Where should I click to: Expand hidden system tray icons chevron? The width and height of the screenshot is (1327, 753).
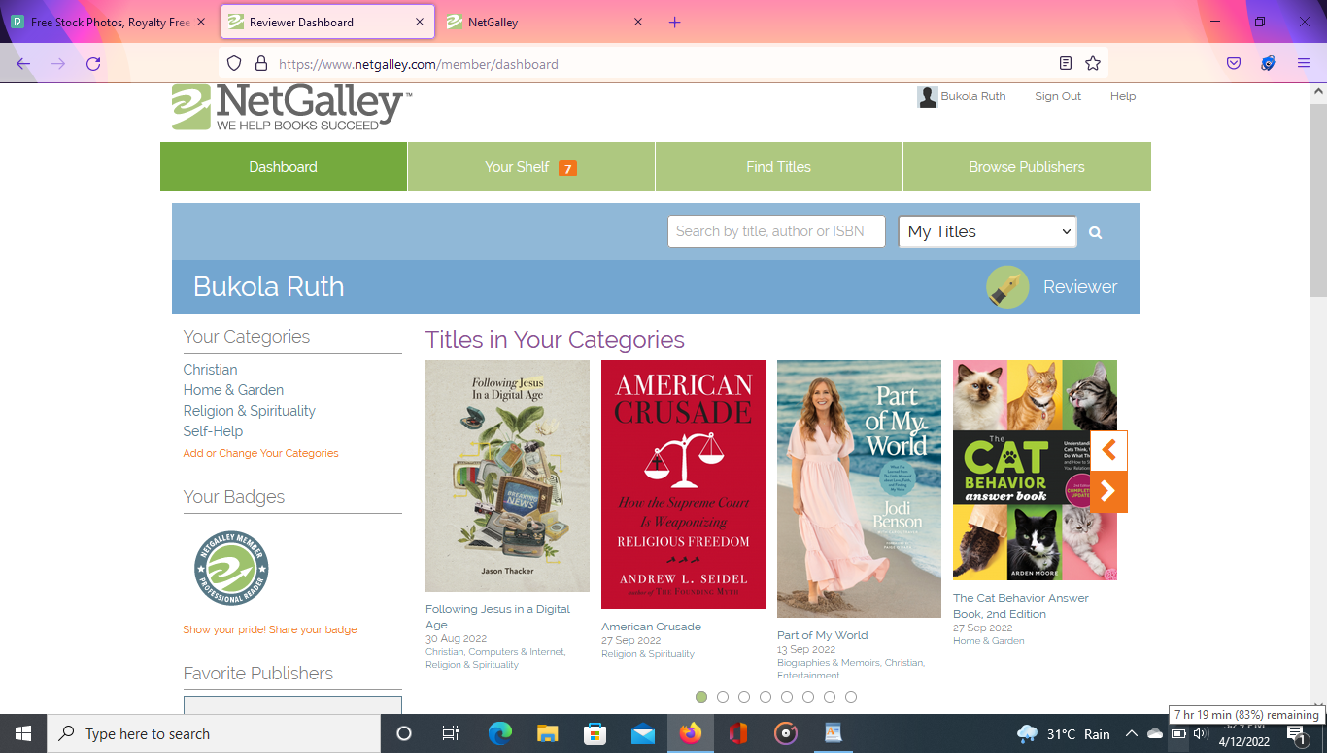(x=1132, y=734)
